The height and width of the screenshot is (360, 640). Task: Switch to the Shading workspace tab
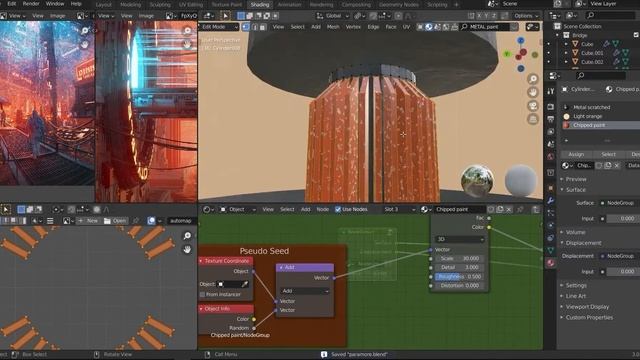tap(260, 5)
